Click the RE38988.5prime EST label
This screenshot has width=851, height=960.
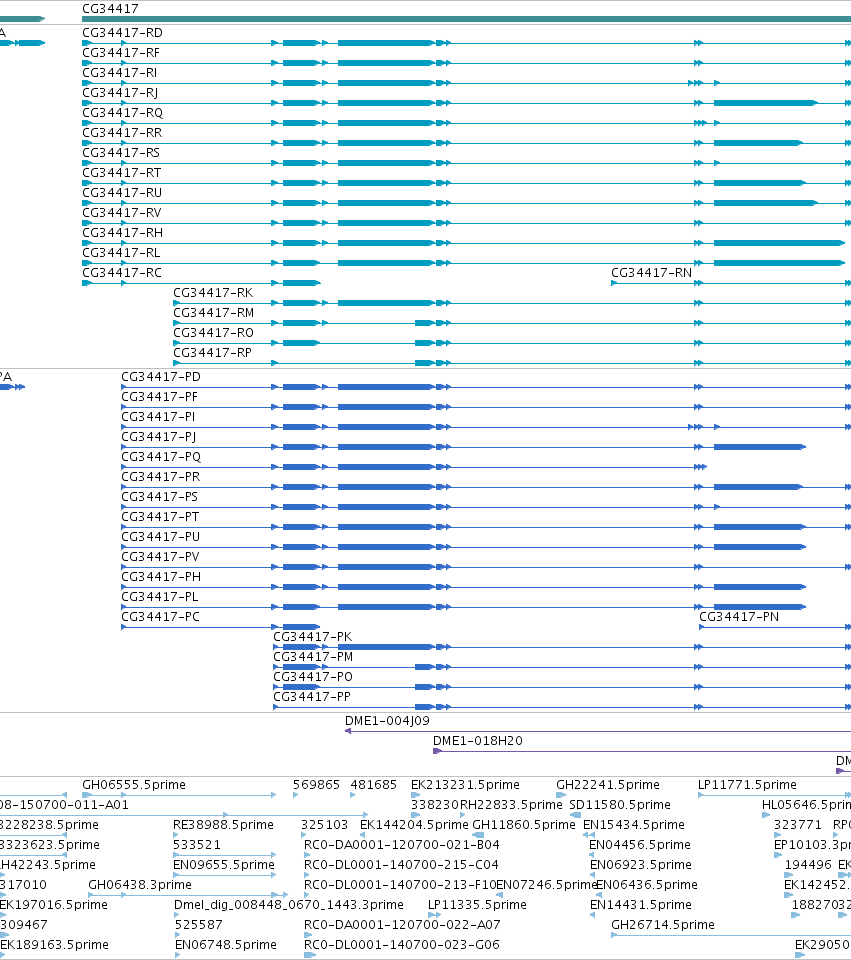pyautogui.click(x=223, y=825)
